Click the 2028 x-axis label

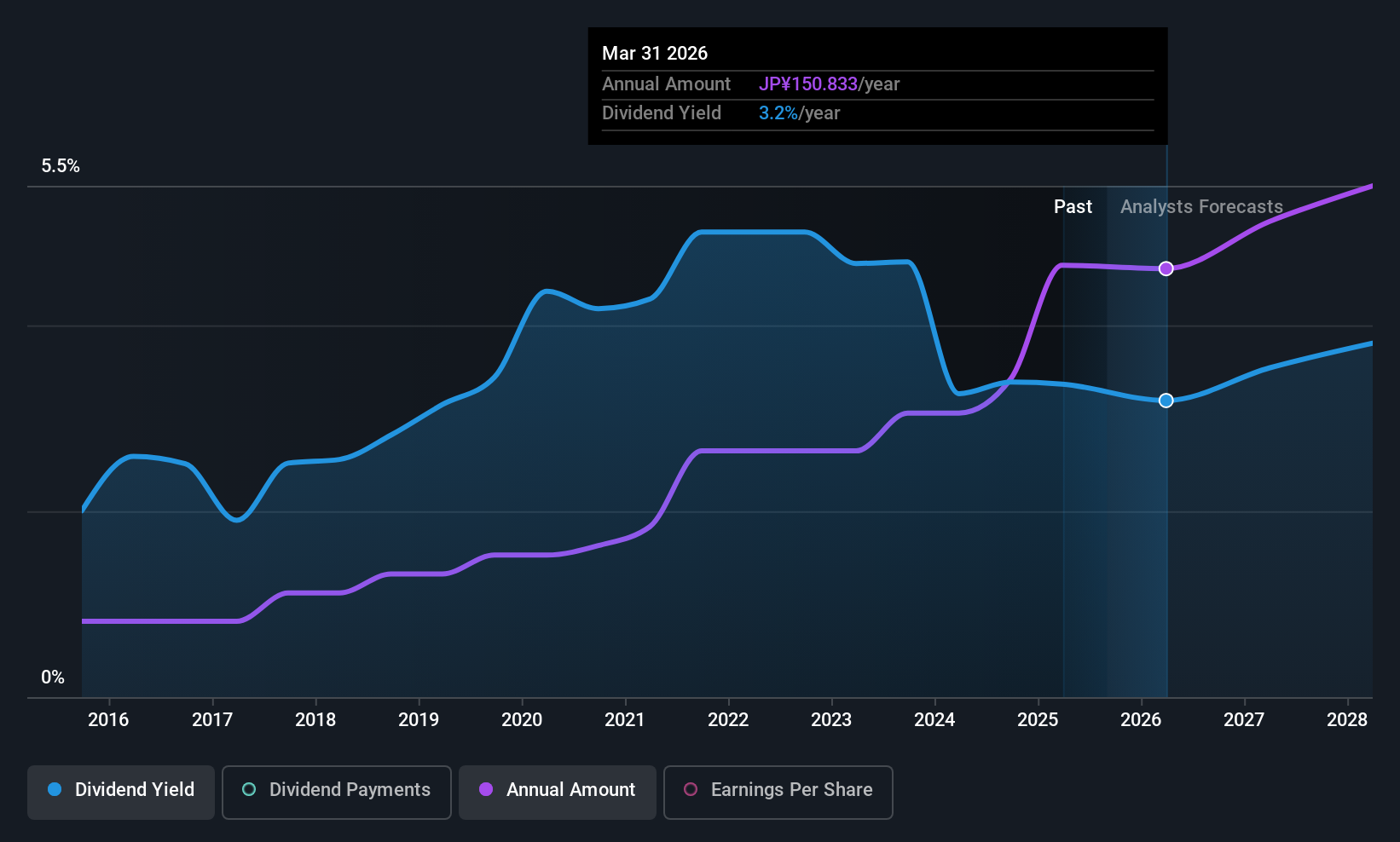[1347, 720]
